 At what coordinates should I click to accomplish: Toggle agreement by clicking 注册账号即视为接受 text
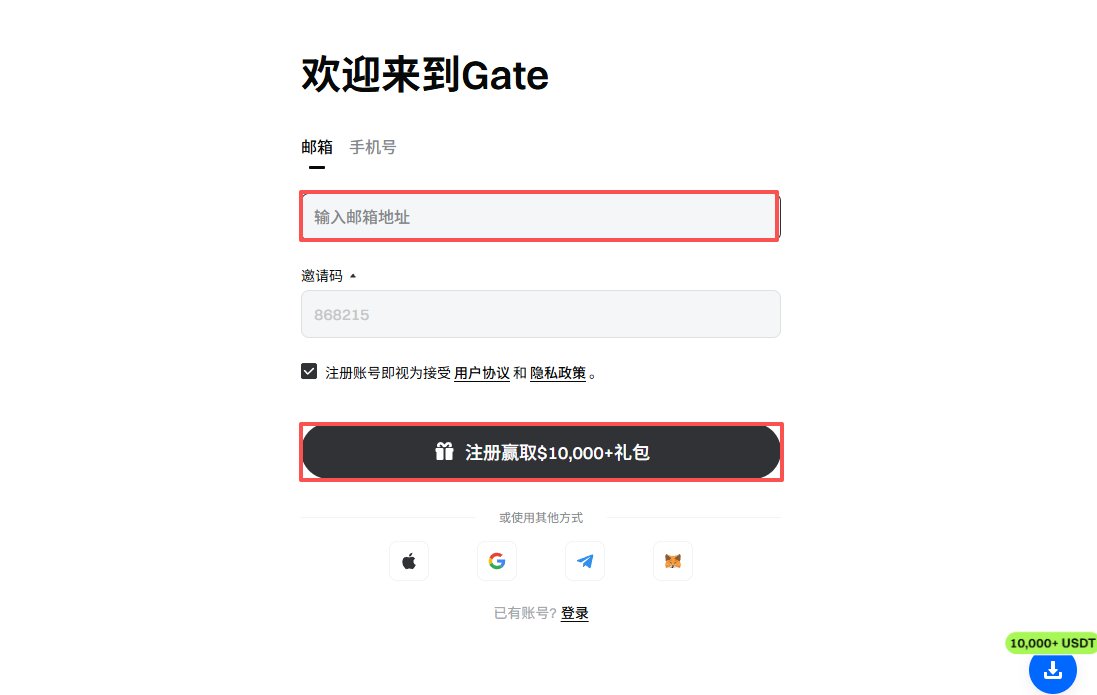coord(385,372)
